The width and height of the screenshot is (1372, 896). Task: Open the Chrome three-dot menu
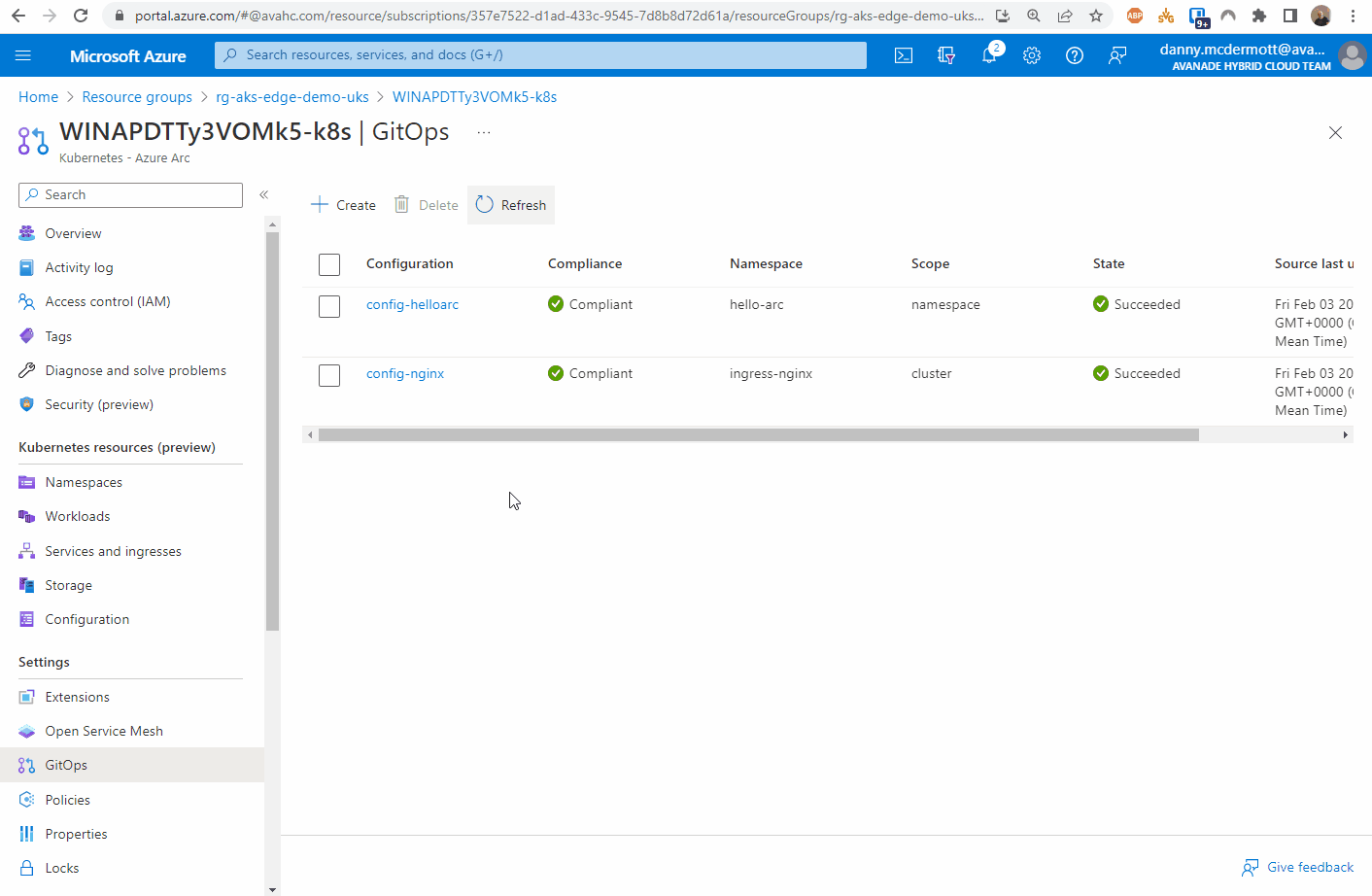(1353, 16)
